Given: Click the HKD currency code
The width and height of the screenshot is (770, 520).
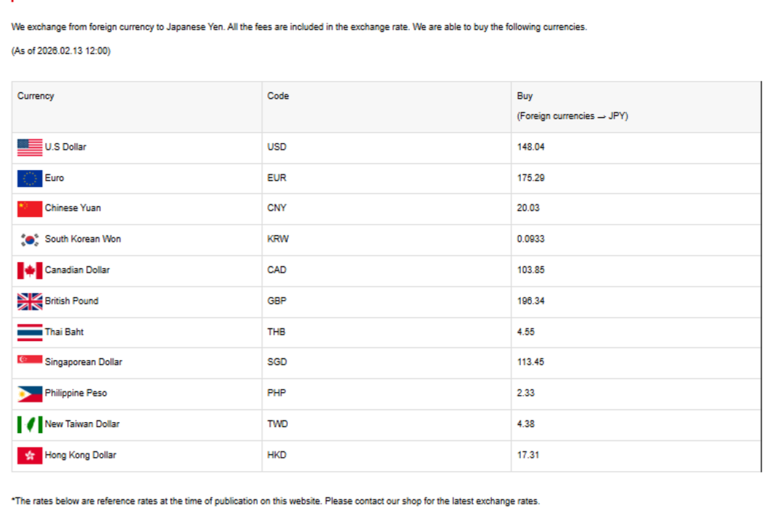Looking at the screenshot, I should [277, 455].
